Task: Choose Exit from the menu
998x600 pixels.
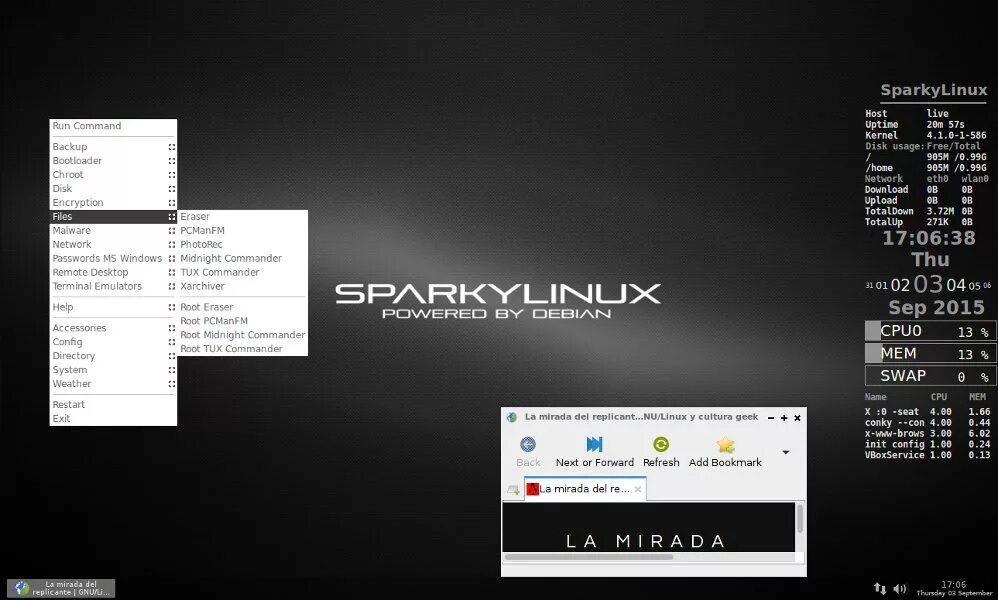Action: tap(113, 419)
